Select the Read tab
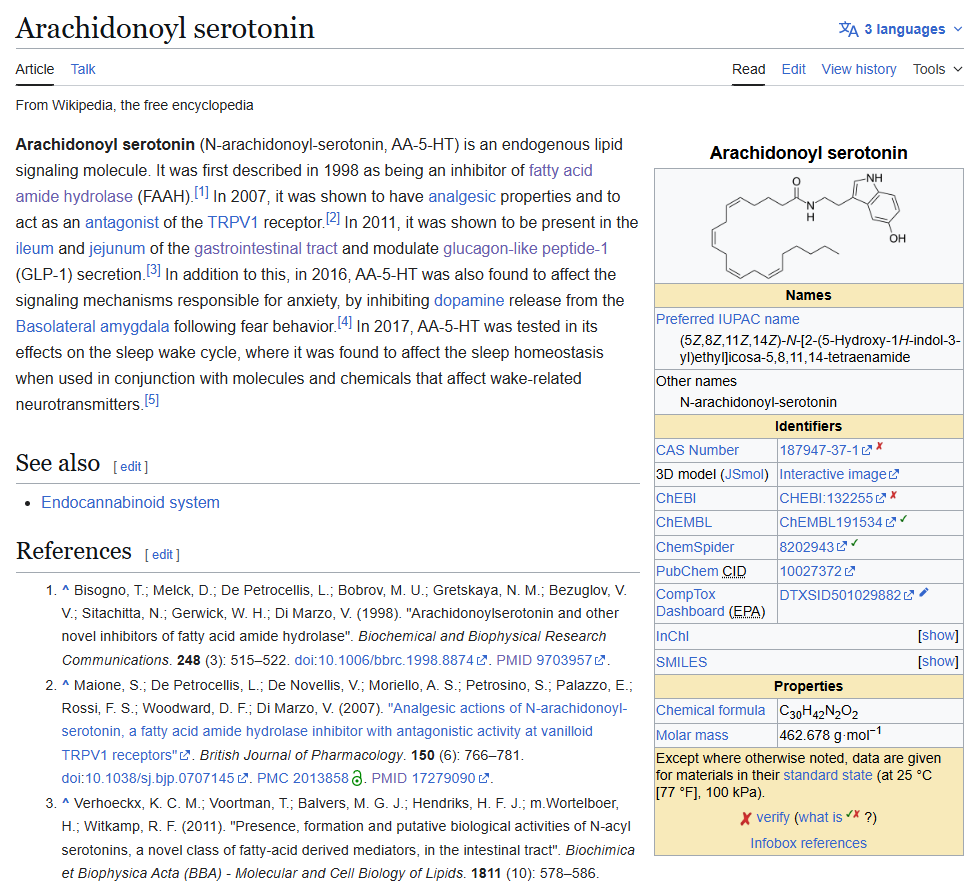 pos(748,69)
